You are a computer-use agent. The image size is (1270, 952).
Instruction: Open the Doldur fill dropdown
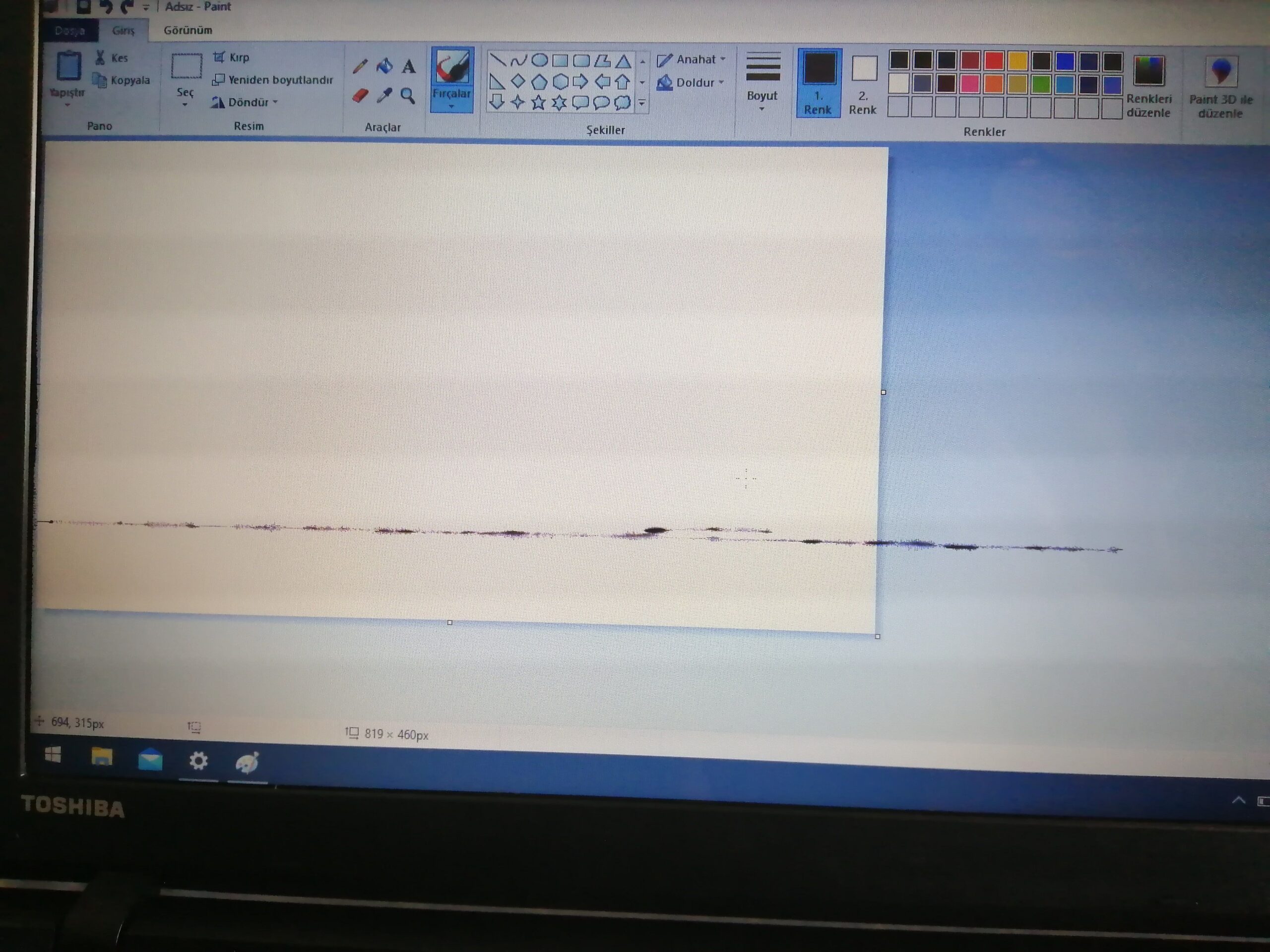pos(690,83)
